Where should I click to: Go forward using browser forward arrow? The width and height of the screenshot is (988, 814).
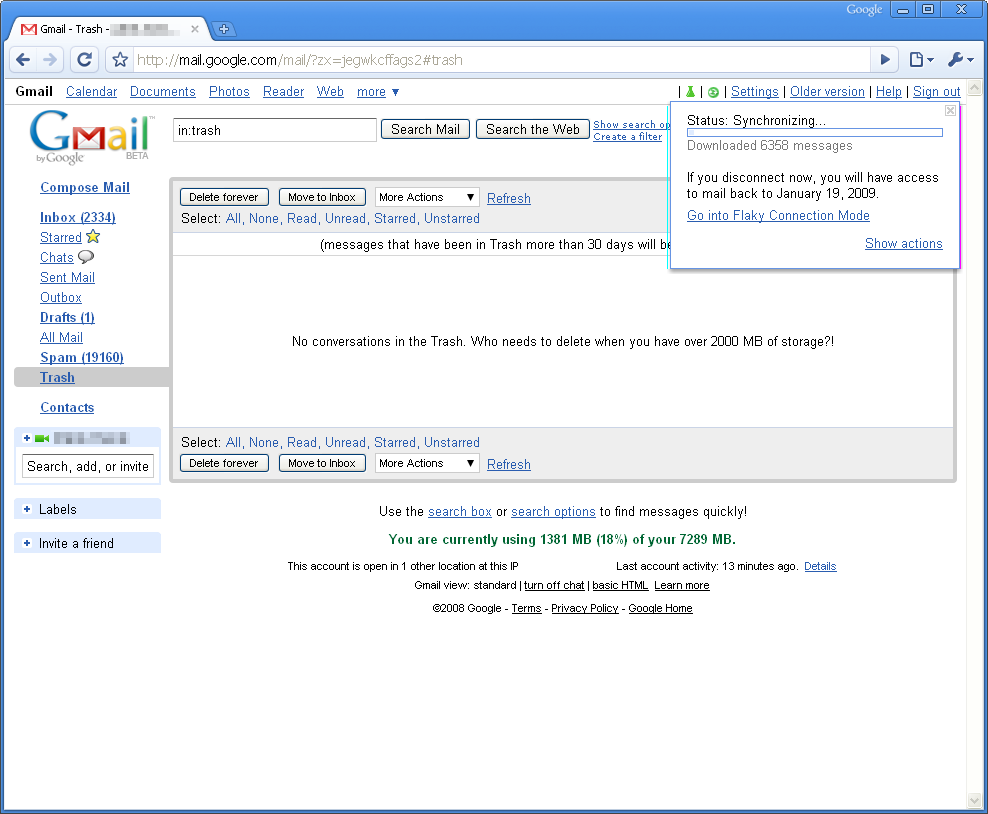click(49, 60)
